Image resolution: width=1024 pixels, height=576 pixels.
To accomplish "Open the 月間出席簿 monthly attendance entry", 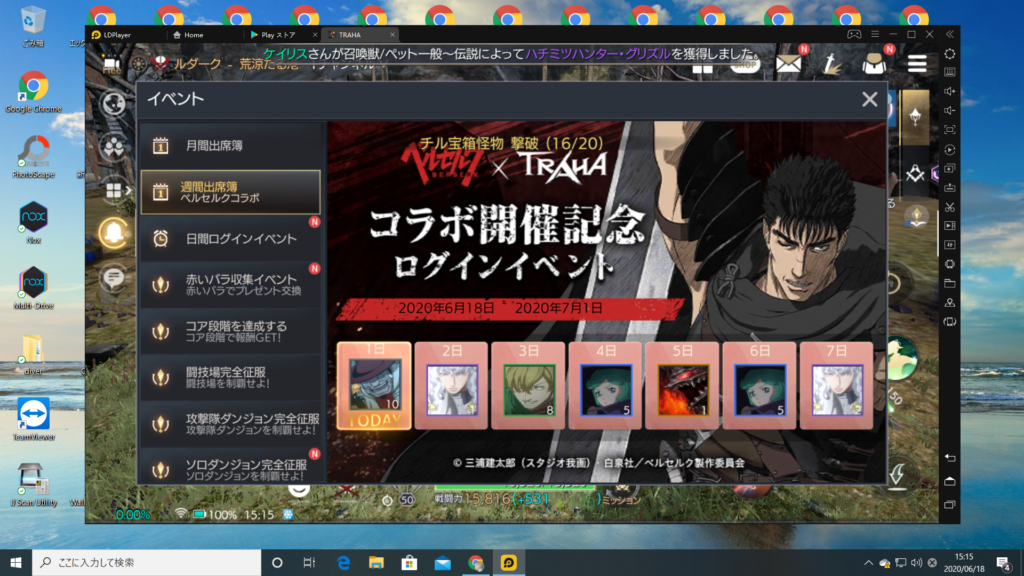I will 231,146.
